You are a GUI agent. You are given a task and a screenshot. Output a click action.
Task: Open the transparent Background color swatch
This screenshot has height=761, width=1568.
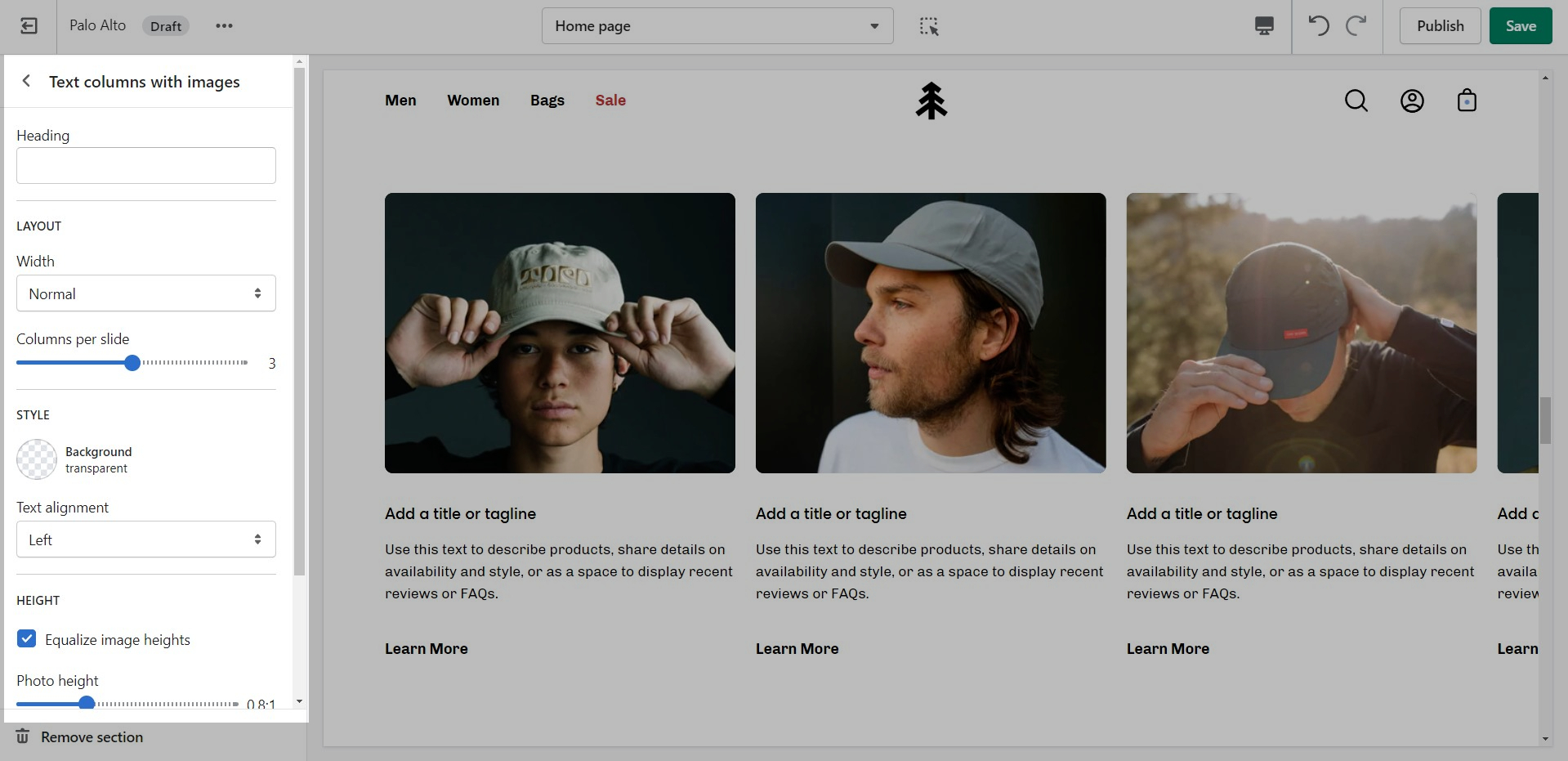37,459
